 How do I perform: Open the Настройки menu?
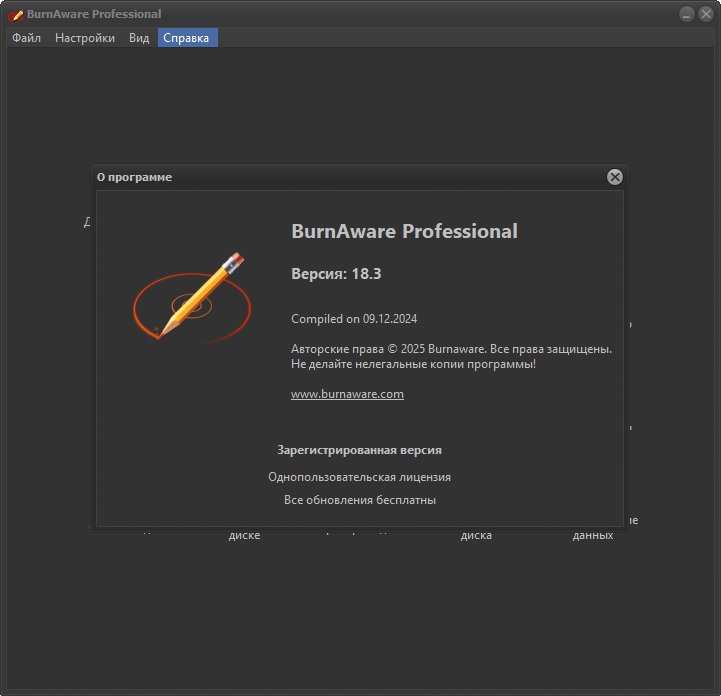[x=85, y=38]
